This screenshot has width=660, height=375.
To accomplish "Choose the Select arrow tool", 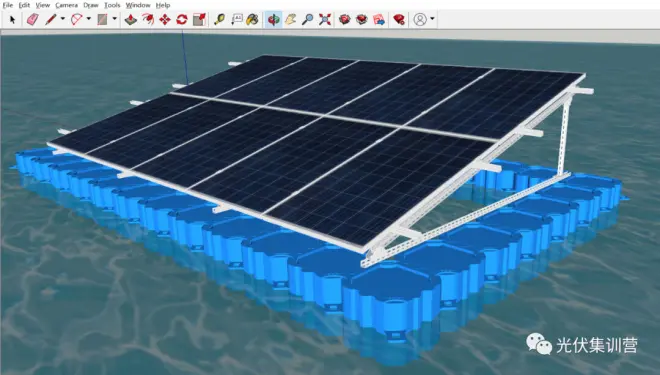I will tap(12, 19).
